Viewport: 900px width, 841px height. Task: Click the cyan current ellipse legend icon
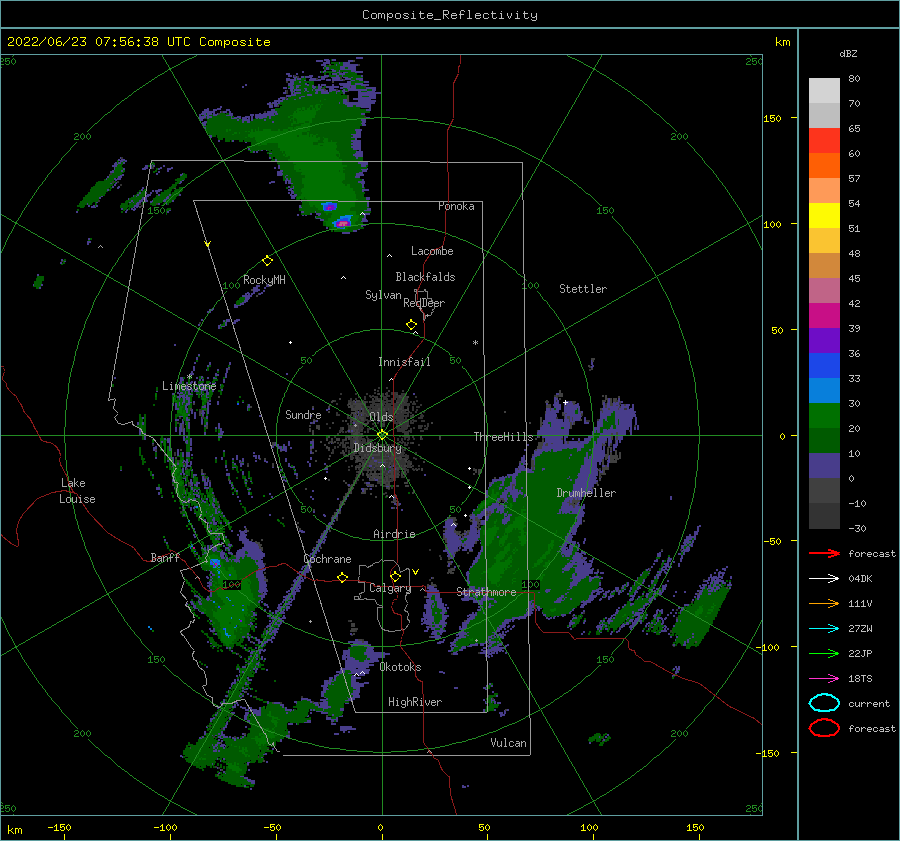tap(824, 703)
